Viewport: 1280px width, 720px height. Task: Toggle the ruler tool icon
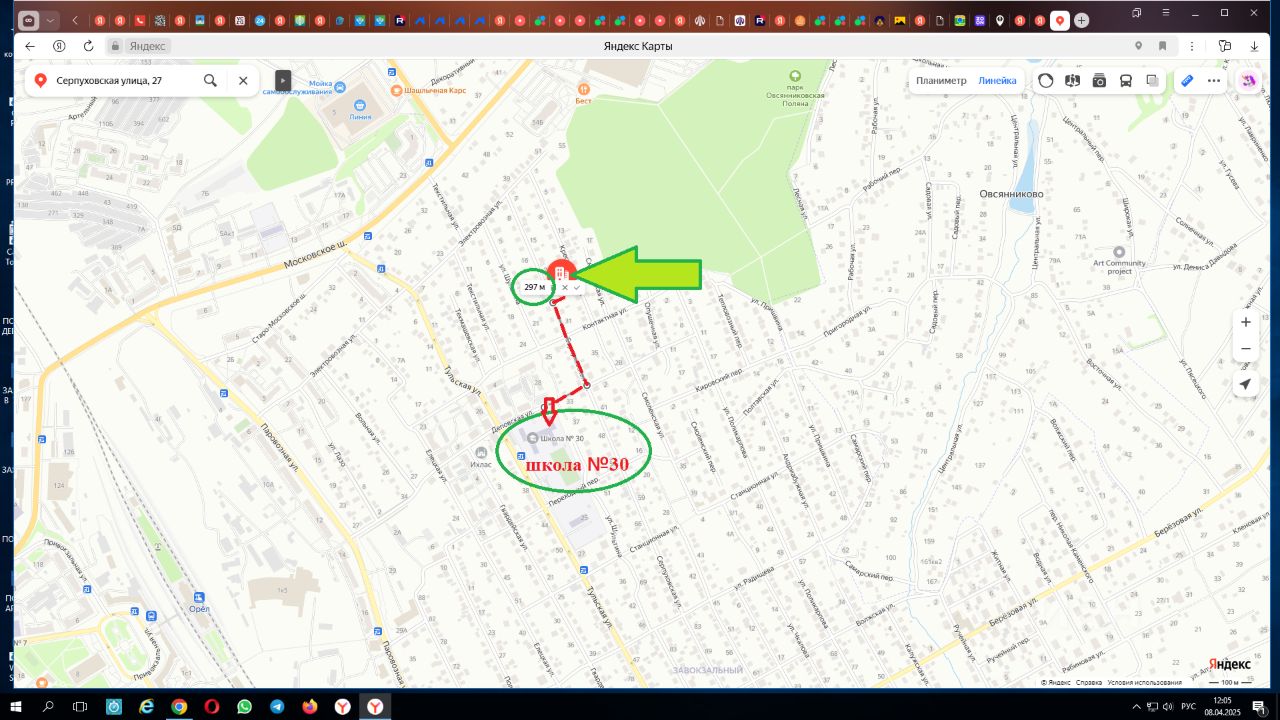(1187, 81)
